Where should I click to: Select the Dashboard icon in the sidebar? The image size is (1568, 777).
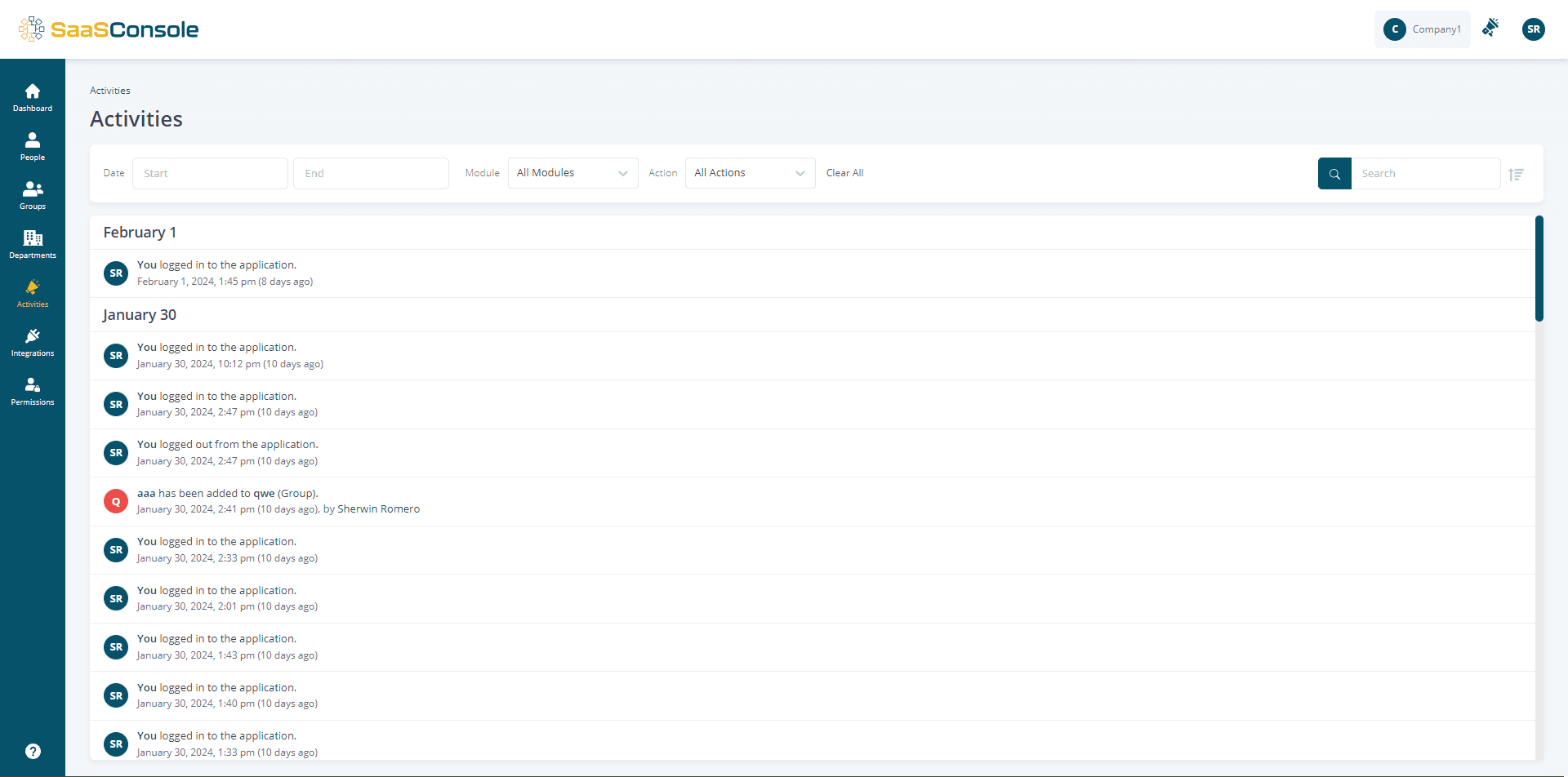(33, 91)
